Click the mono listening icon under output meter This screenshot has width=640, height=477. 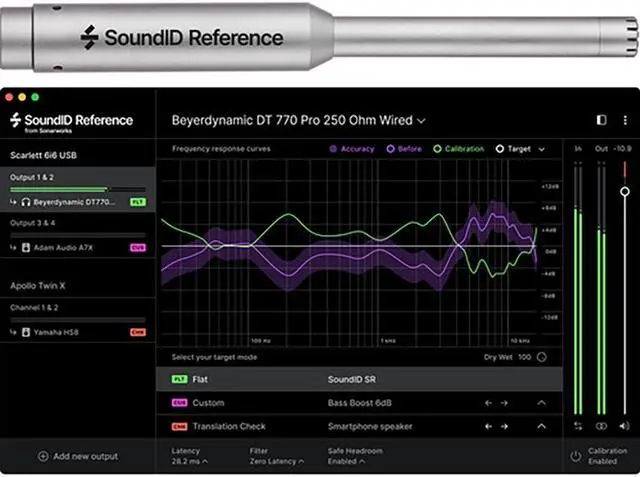coord(601,426)
